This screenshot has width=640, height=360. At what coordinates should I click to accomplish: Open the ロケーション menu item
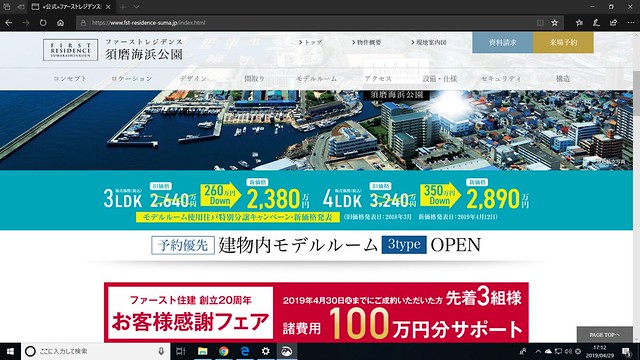(132, 78)
